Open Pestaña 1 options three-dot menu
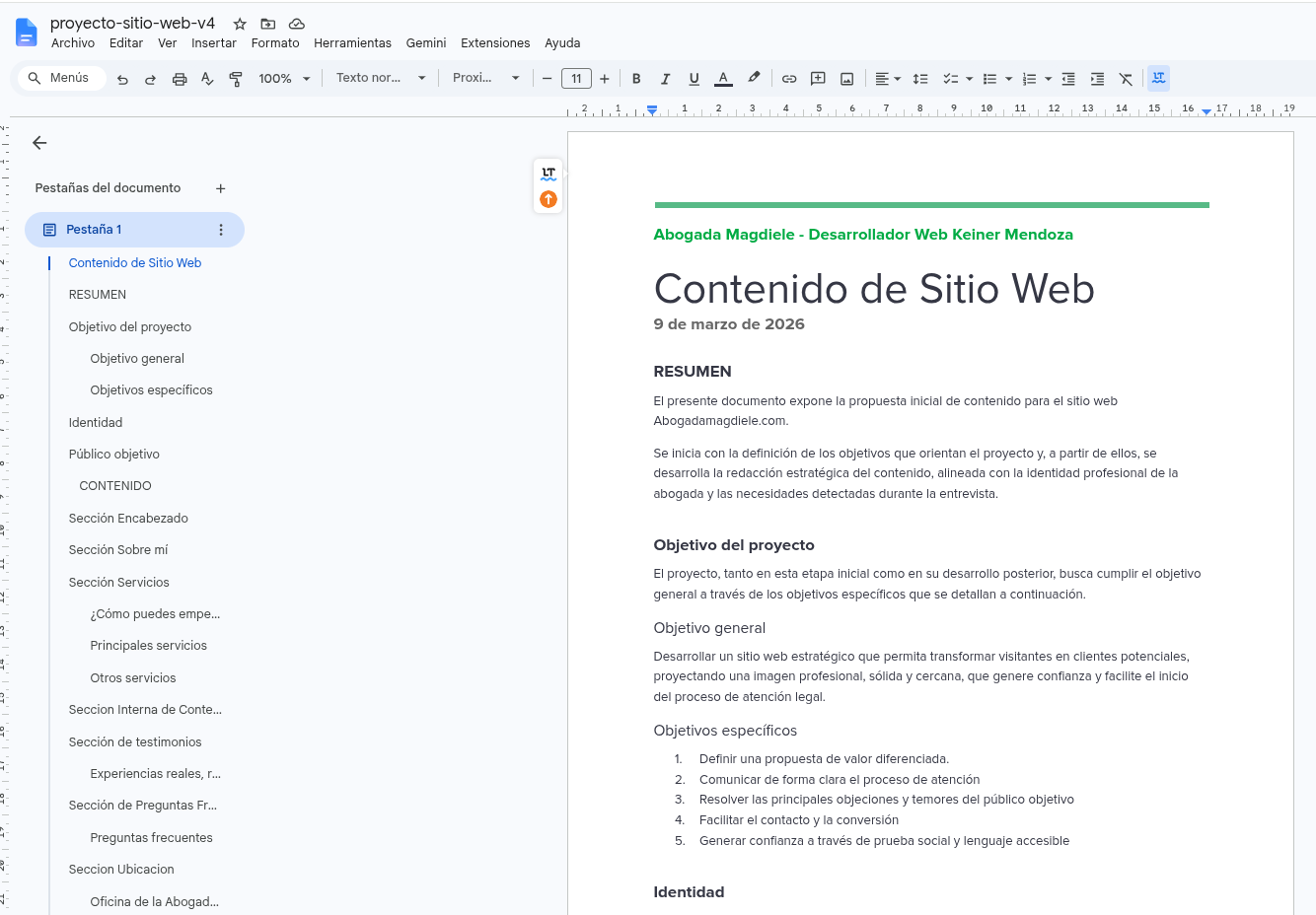1316x915 pixels. click(221, 230)
